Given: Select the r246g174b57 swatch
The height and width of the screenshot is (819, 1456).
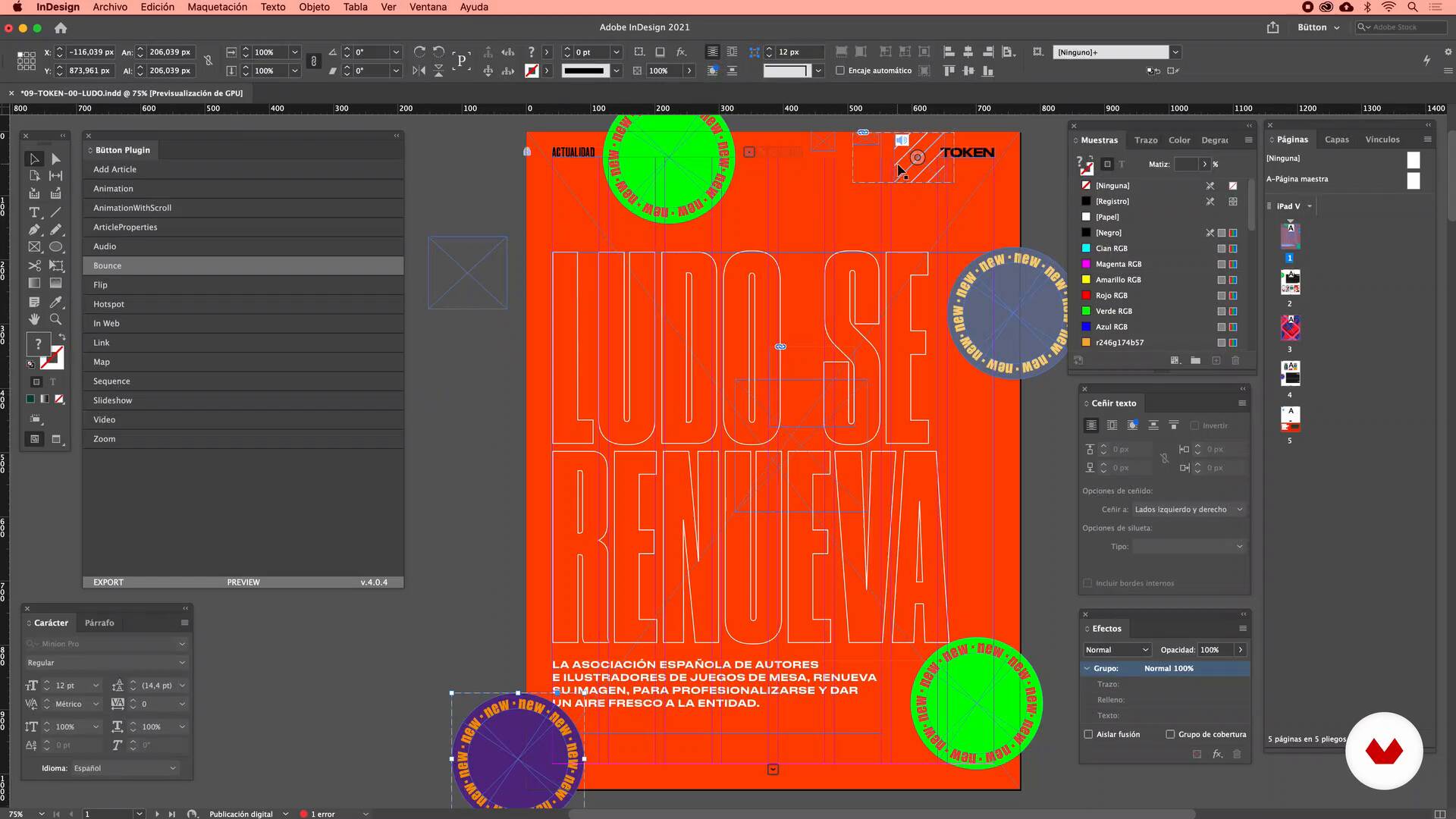Looking at the screenshot, I should point(1162,343).
